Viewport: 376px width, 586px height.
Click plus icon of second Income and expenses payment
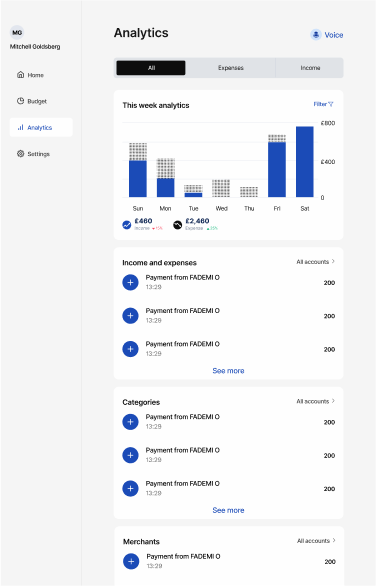(130, 315)
